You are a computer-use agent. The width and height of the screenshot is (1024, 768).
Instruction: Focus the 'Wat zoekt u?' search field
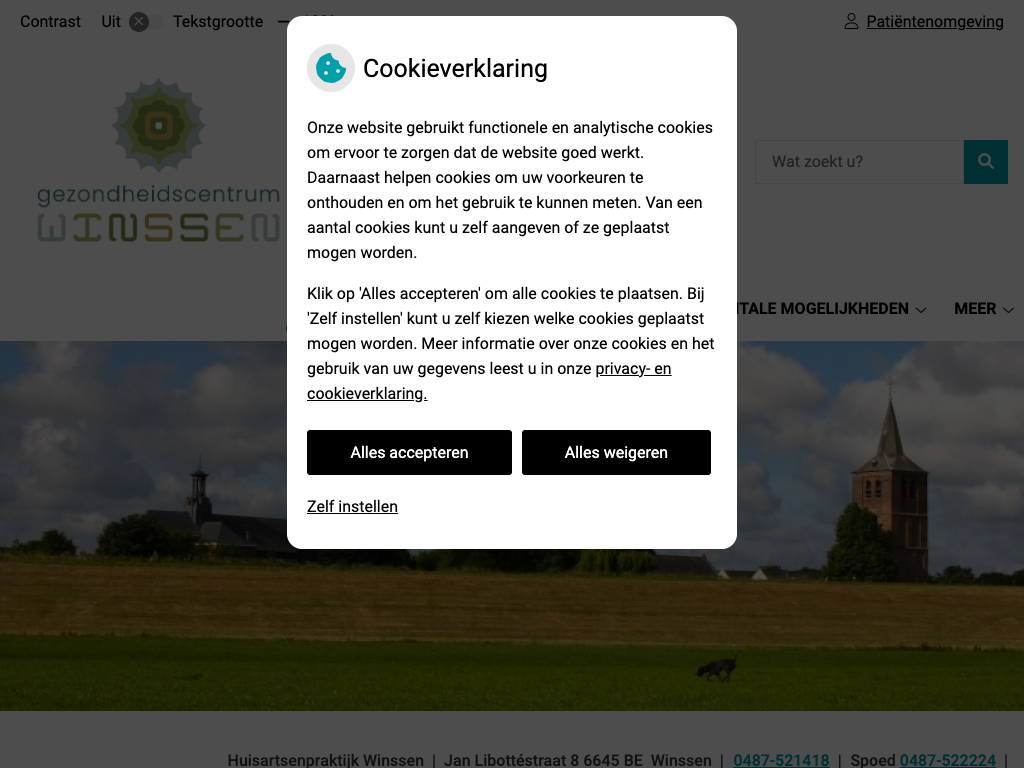(x=859, y=161)
